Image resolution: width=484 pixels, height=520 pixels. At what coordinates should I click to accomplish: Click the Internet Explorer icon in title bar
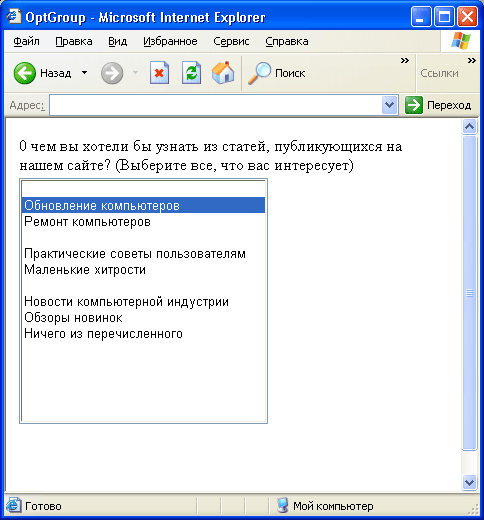click(x=14, y=16)
